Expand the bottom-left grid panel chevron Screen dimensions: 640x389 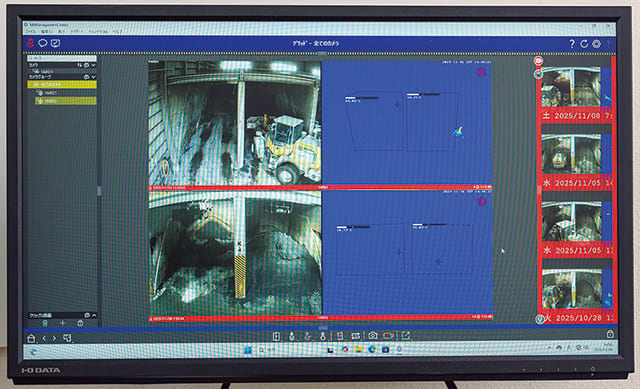click(x=94, y=315)
